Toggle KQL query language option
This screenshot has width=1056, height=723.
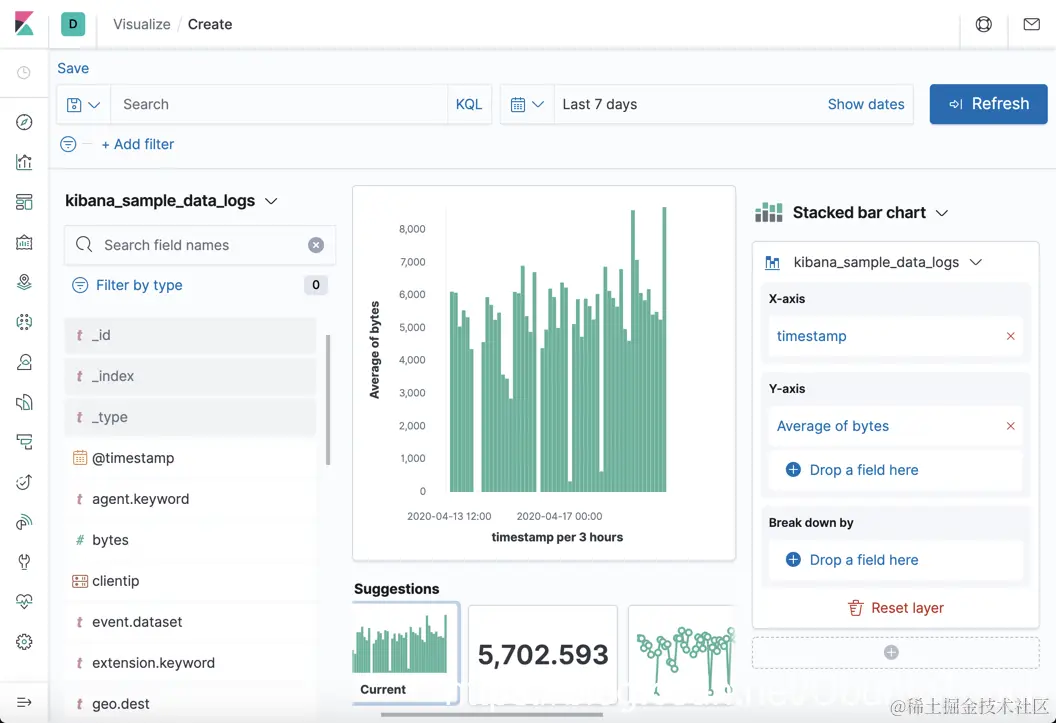click(469, 104)
